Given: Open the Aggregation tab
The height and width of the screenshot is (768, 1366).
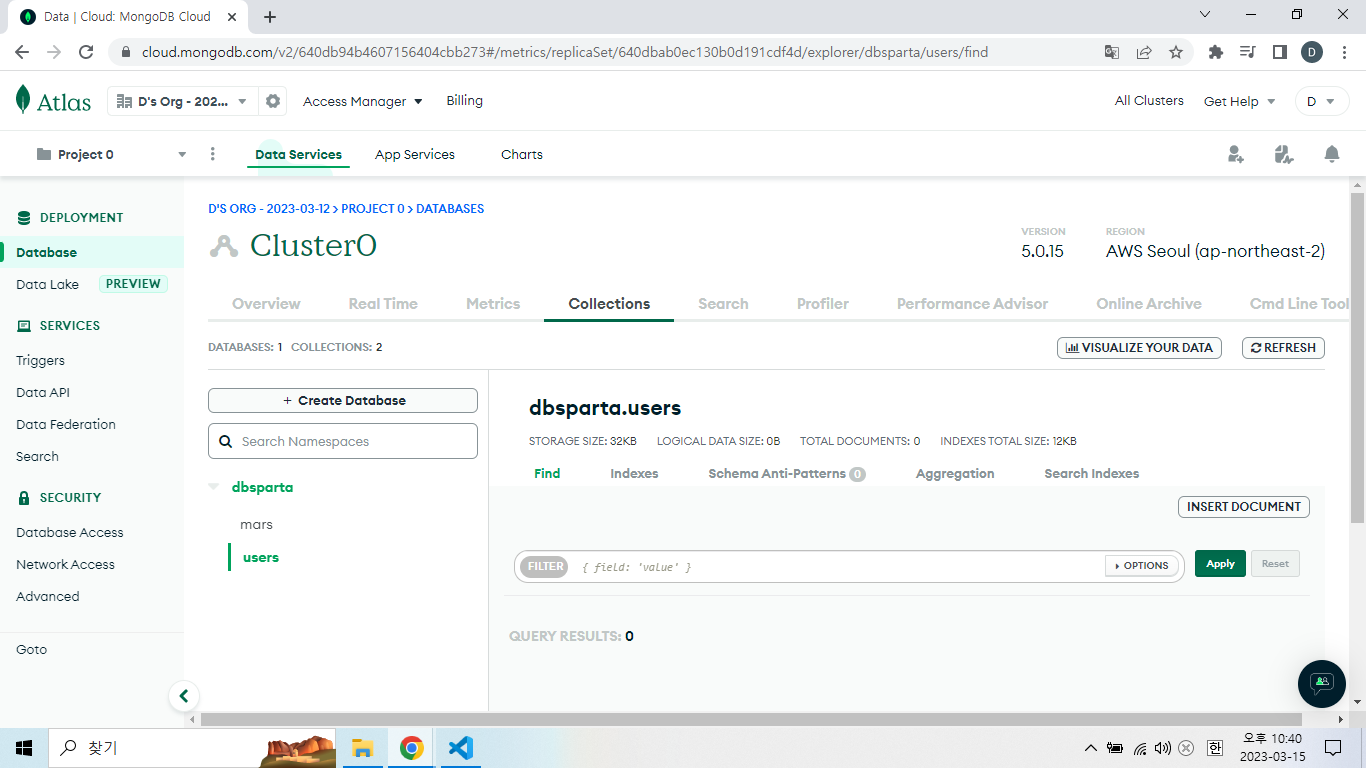Looking at the screenshot, I should (955, 473).
